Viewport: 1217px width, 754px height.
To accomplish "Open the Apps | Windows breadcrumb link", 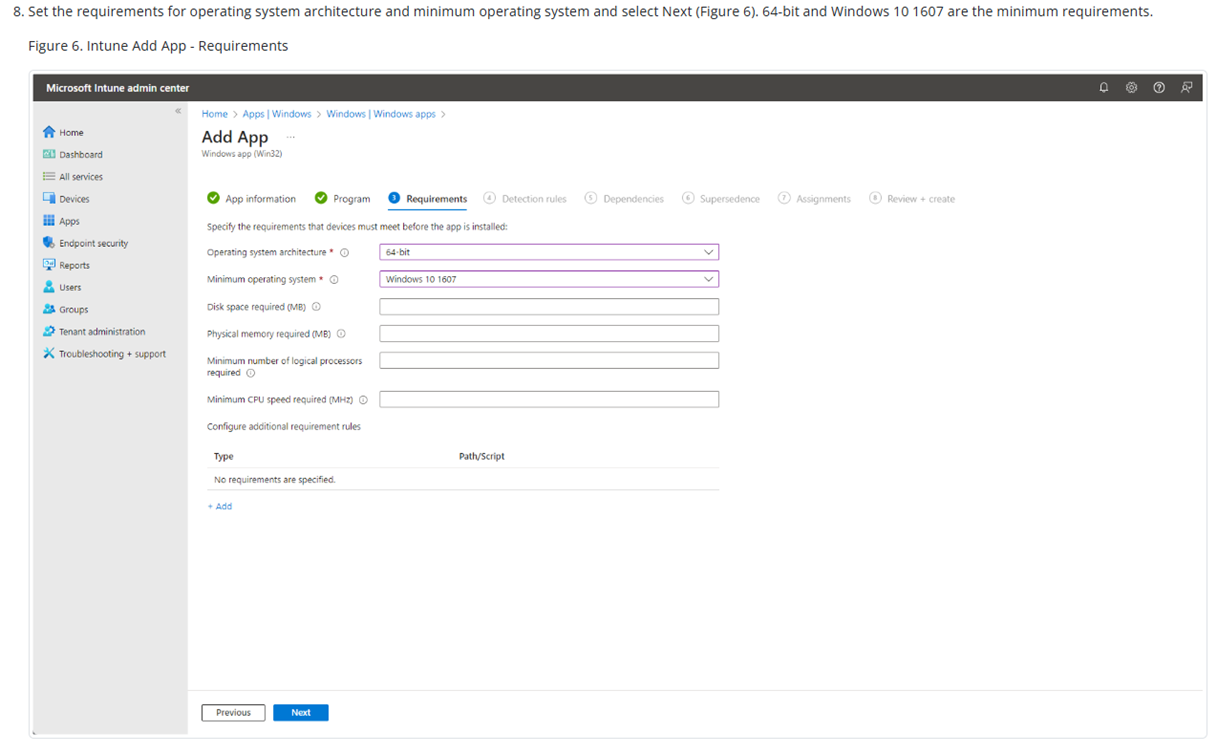I will pyautogui.click(x=277, y=114).
